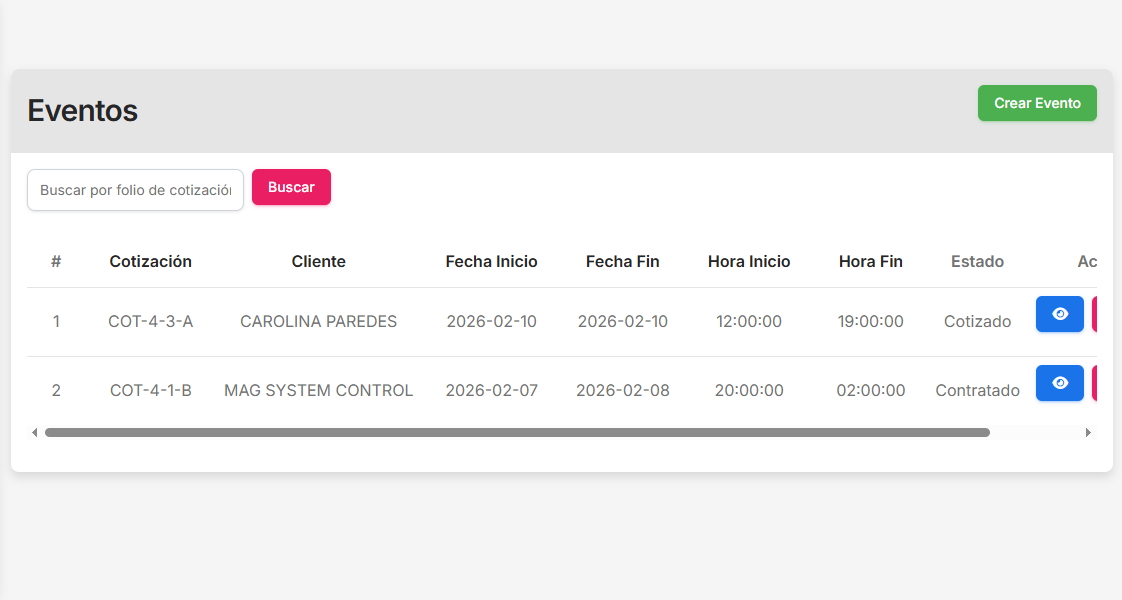The image size is (1122, 600).
Task: Click the left arrow of the horizontal scrollbar
Action: (35, 432)
